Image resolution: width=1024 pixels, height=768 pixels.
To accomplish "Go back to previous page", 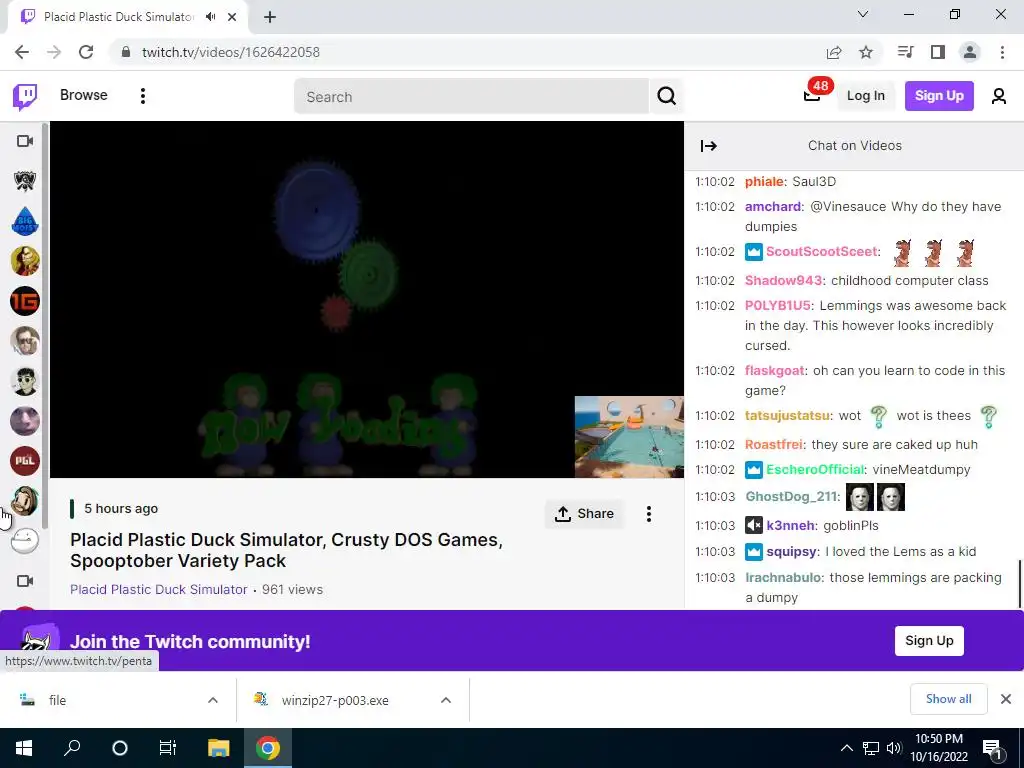I will pos(22,52).
